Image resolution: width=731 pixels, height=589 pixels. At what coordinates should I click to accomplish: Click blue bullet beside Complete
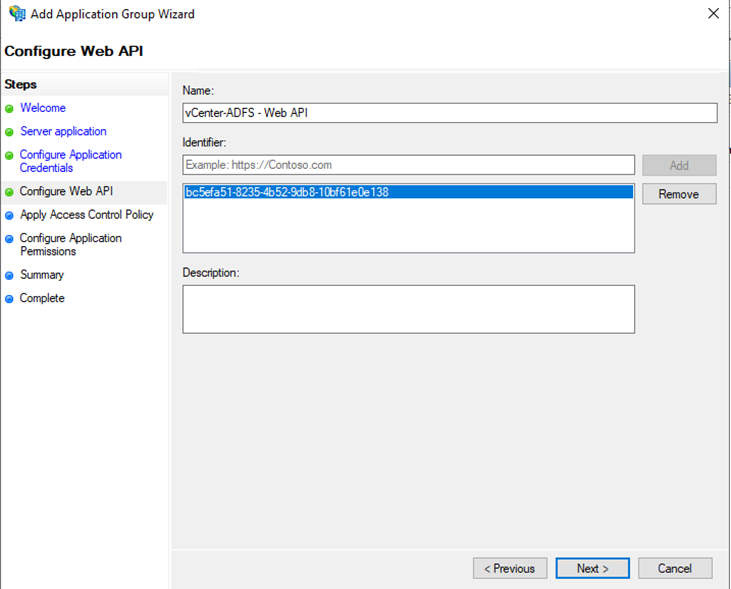click(x=9, y=299)
